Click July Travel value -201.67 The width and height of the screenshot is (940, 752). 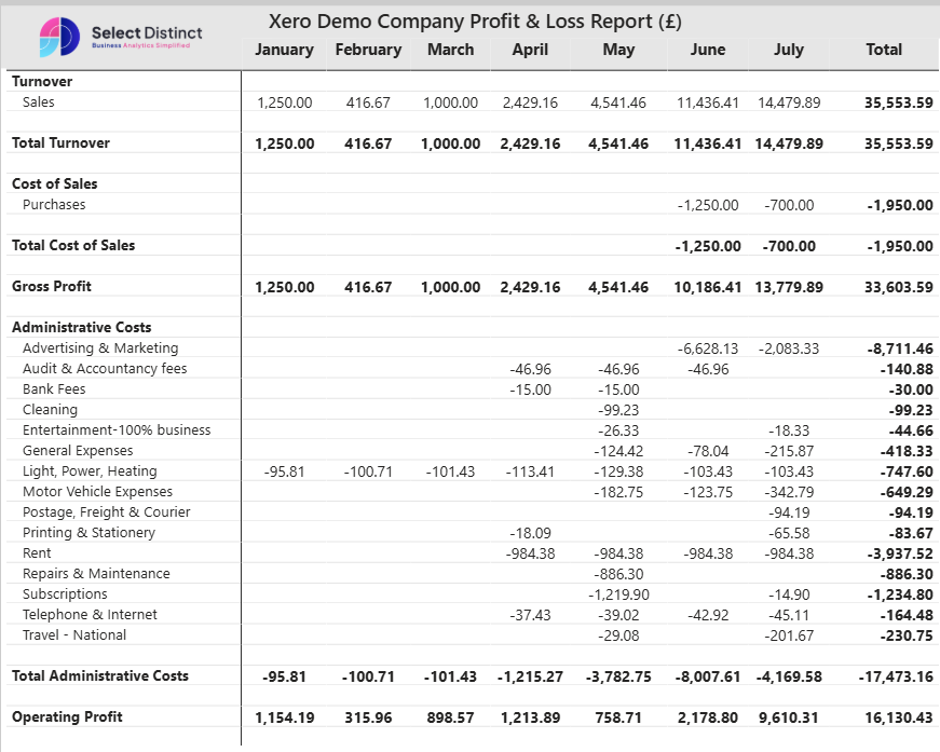(789, 636)
